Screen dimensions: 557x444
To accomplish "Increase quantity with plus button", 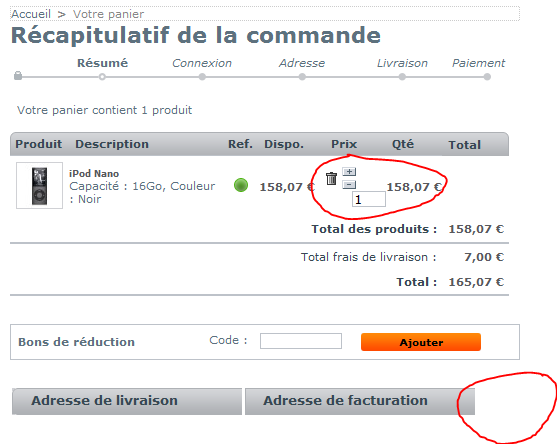I will [349, 172].
